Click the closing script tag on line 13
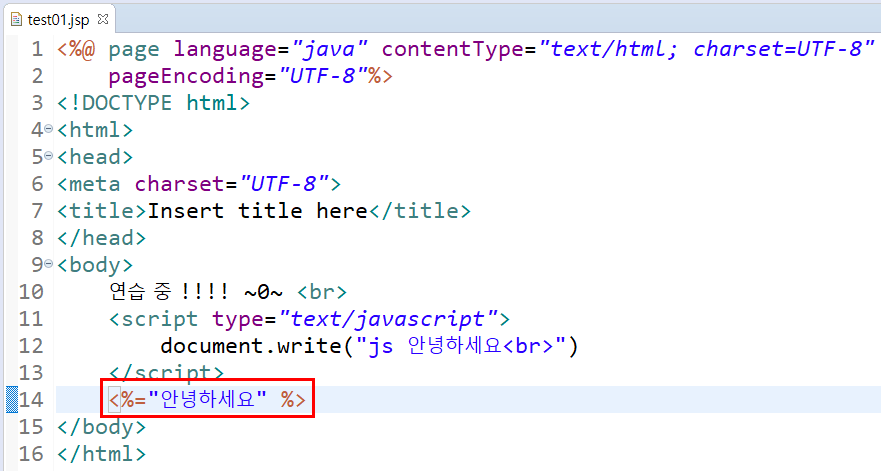The height and width of the screenshot is (471, 881). [x=166, y=372]
